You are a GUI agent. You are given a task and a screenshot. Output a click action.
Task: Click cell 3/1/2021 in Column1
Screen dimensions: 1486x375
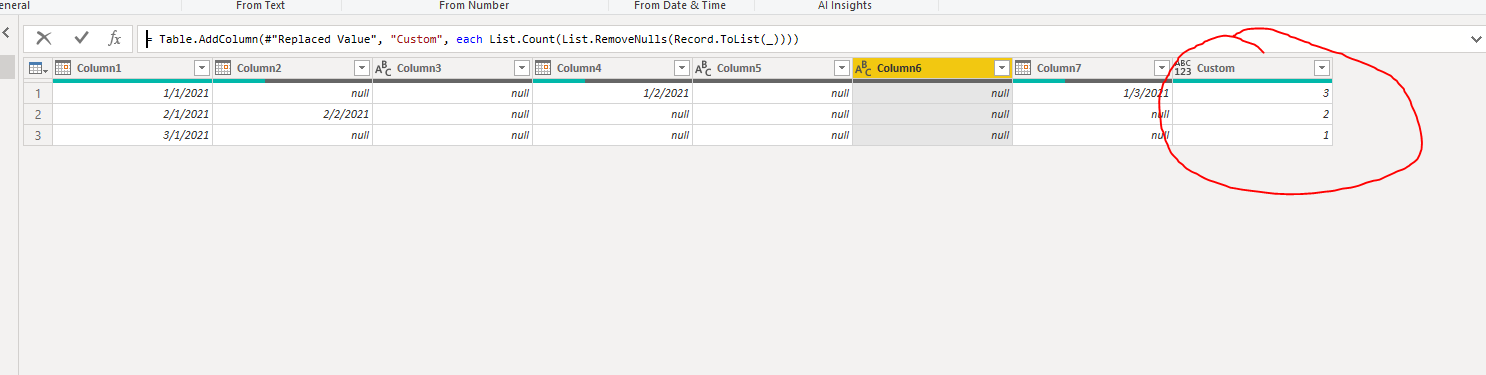[132, 135]
